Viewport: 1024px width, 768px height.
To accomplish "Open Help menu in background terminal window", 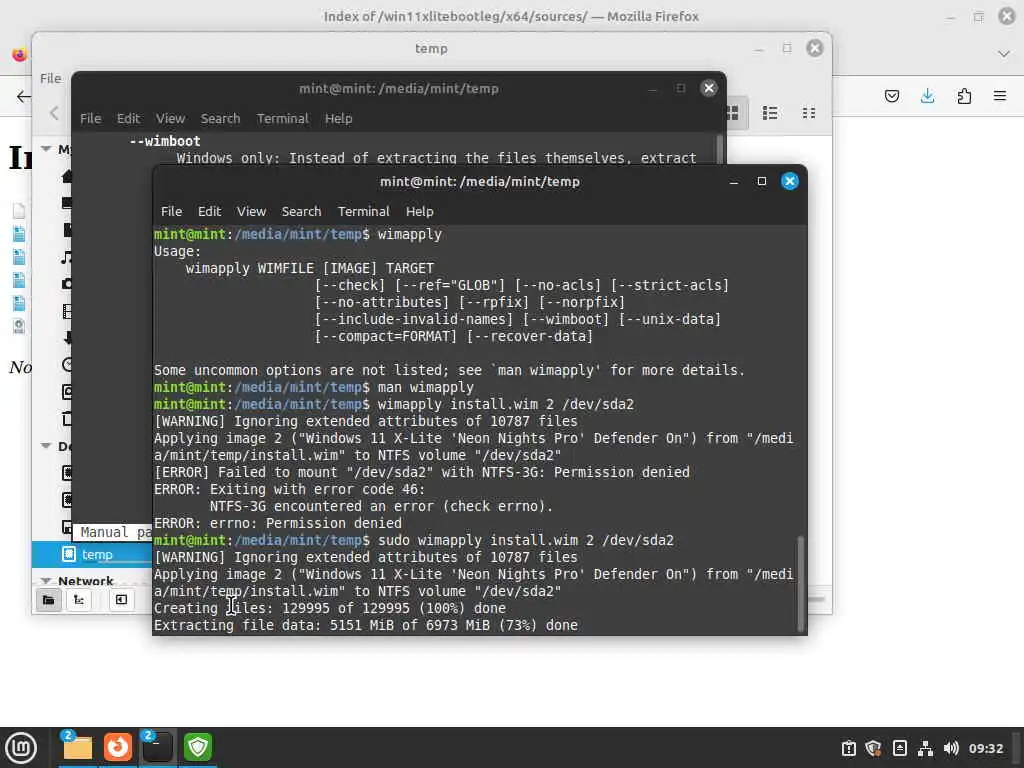I will (338, 118).
